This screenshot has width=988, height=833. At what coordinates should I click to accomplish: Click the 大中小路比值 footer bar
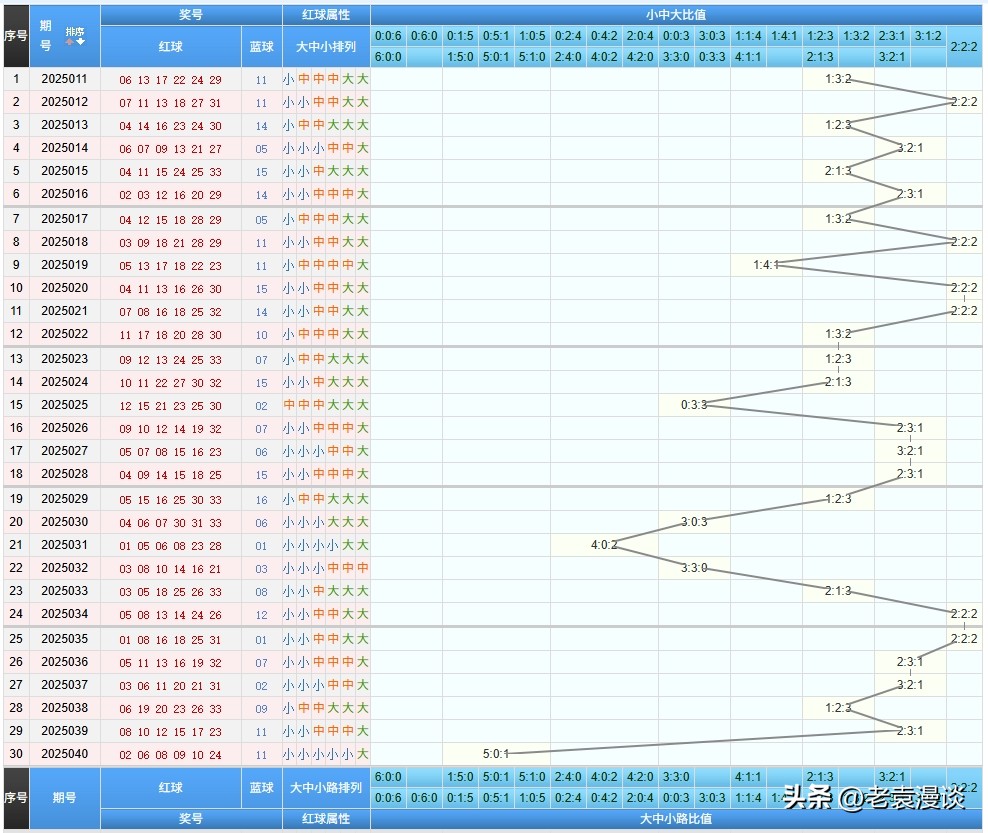point(676,819)
